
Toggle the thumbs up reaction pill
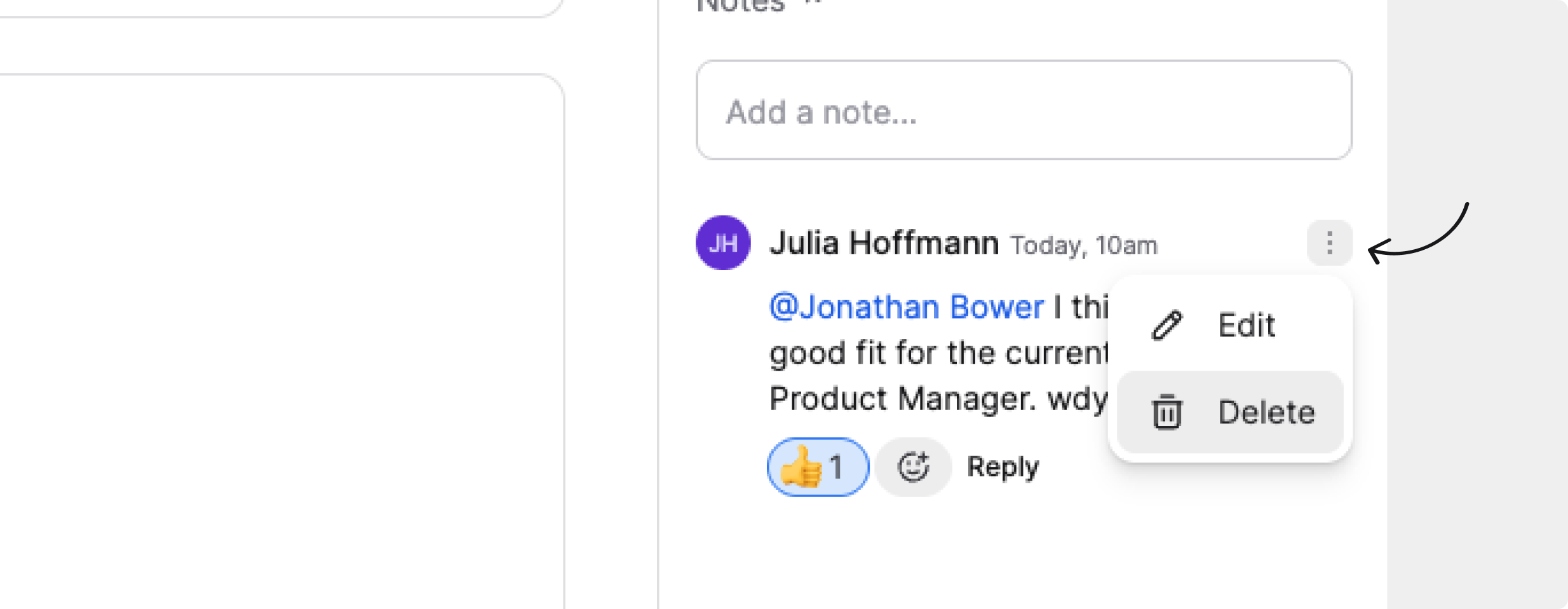pyautogui.click(x=818, y=467)
